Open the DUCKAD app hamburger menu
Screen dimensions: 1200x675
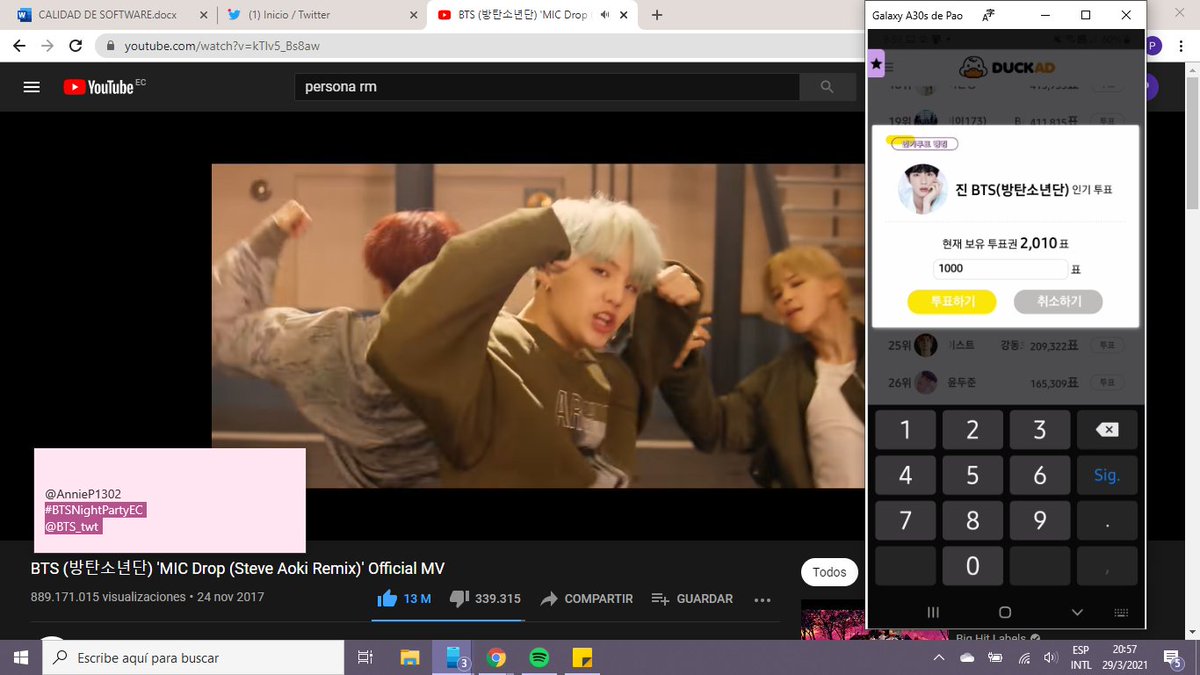[889, 67]
